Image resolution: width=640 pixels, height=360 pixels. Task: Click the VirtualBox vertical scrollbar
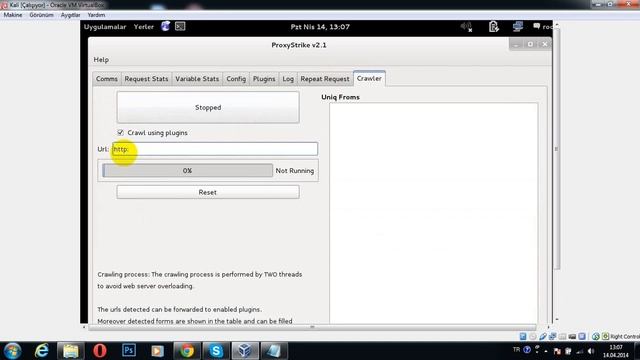(556, 149)
